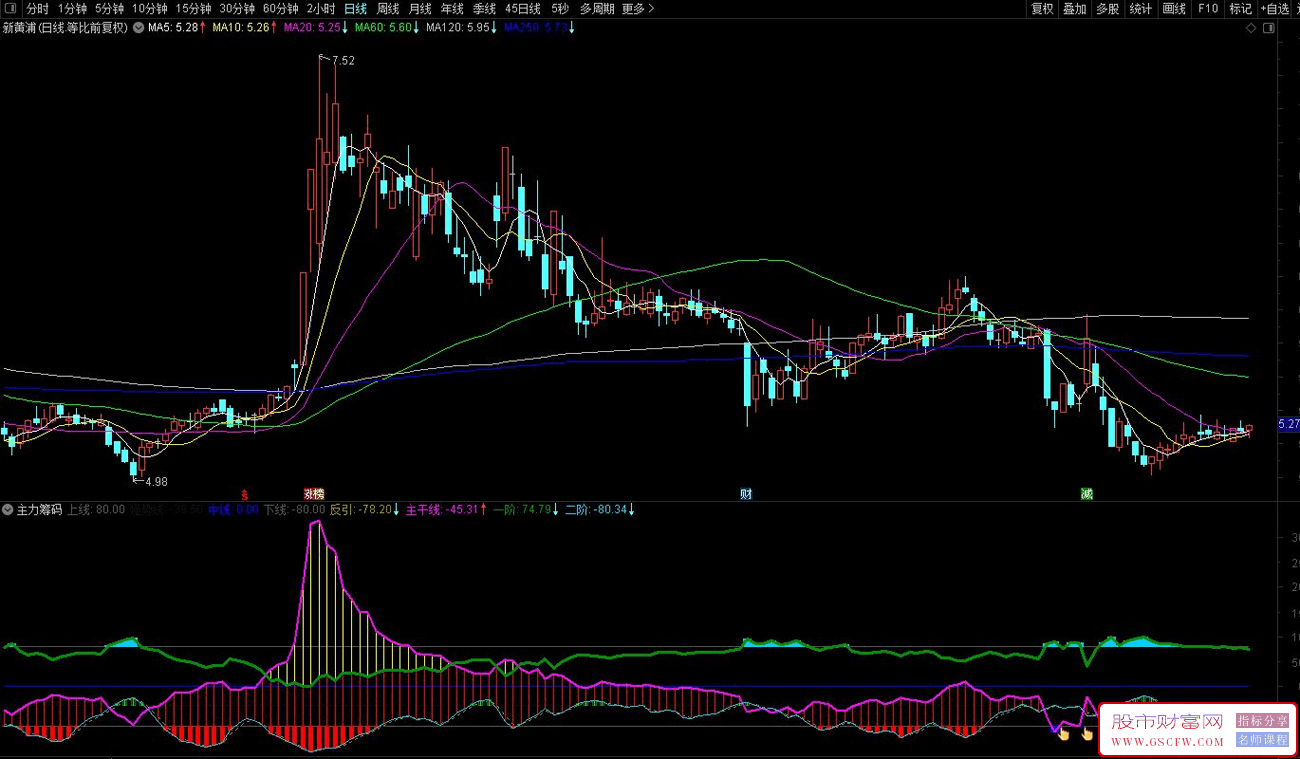Image resolution: width=1300 pixels, height=759 pixels.
Task: Switch to the 60分钟 period tab
Action: coord(281,8)
